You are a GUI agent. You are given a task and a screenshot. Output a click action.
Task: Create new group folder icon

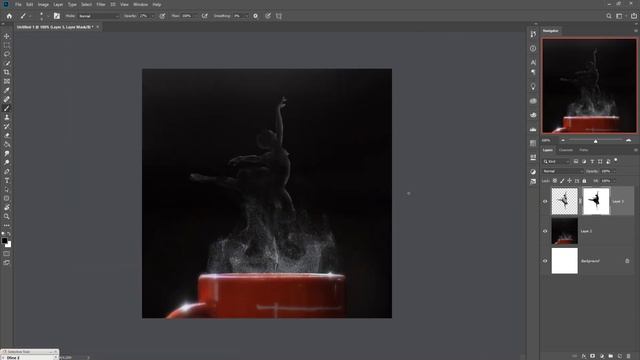[x=611, y=356]
